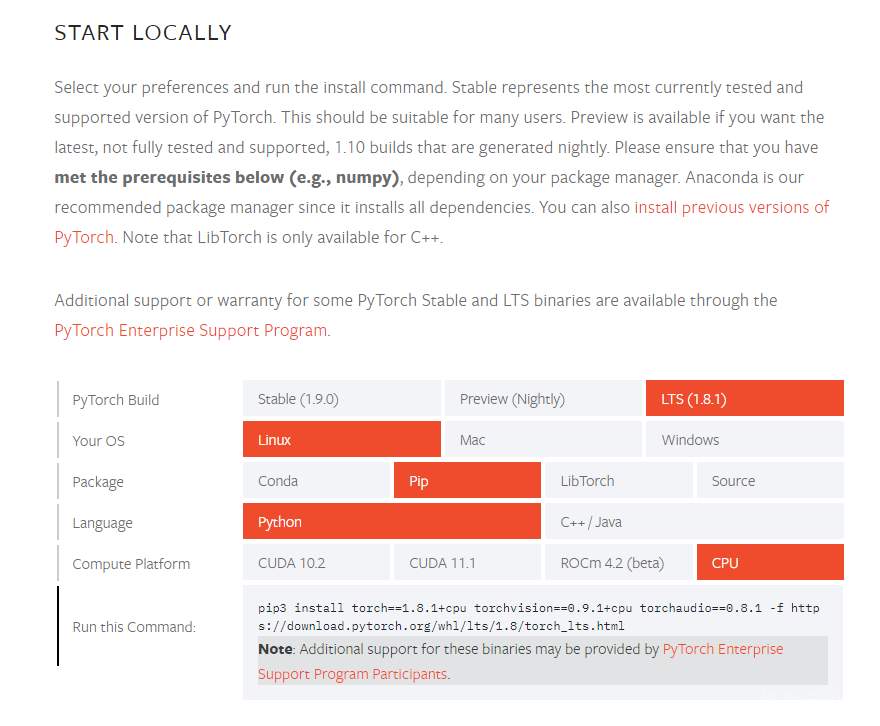Open the Enterprise Support Program Participants link
This screenshot has width=880, height=726.
click(x=720, y=649)
